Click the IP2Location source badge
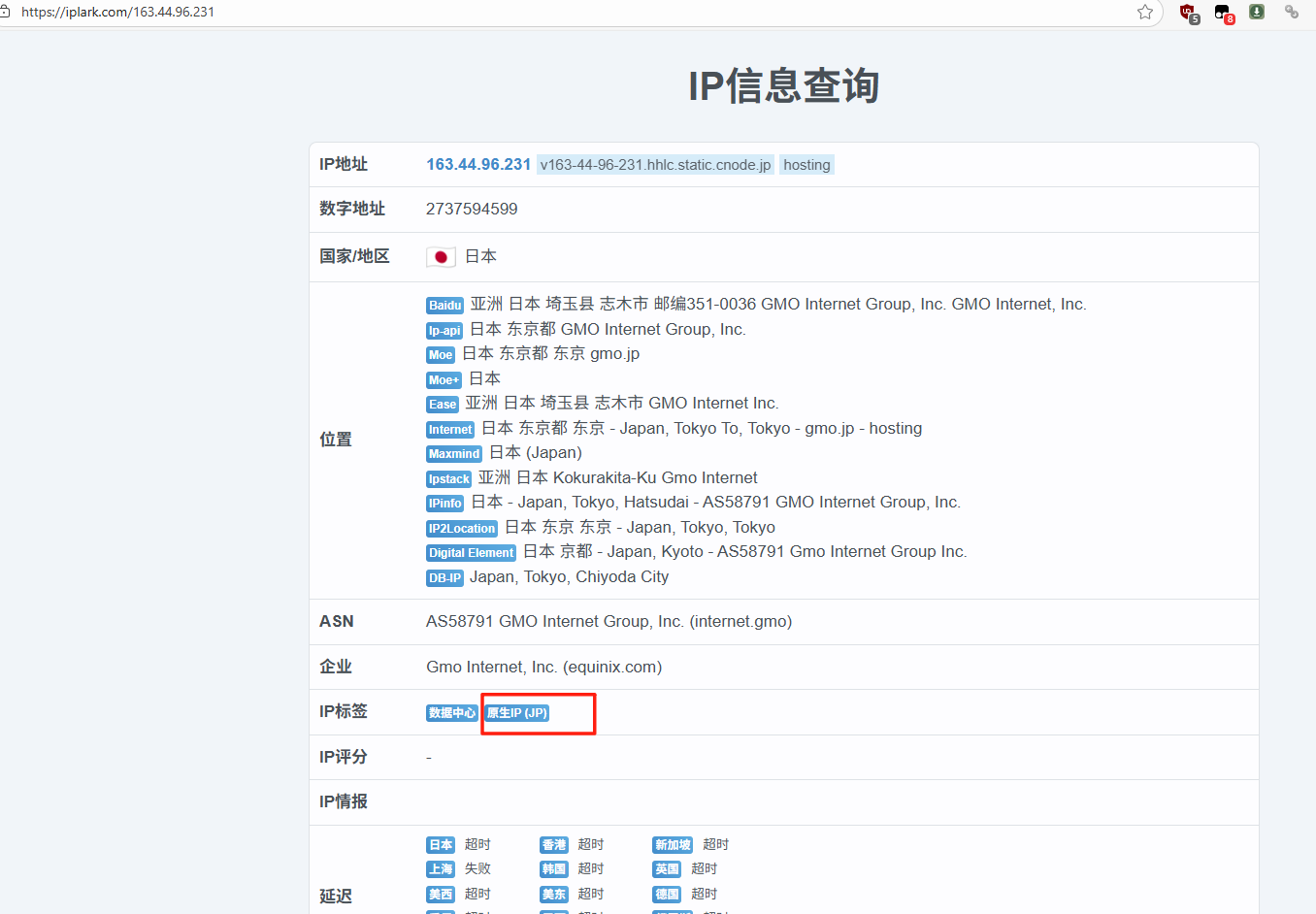The image size is (1316, 914). 462,529
